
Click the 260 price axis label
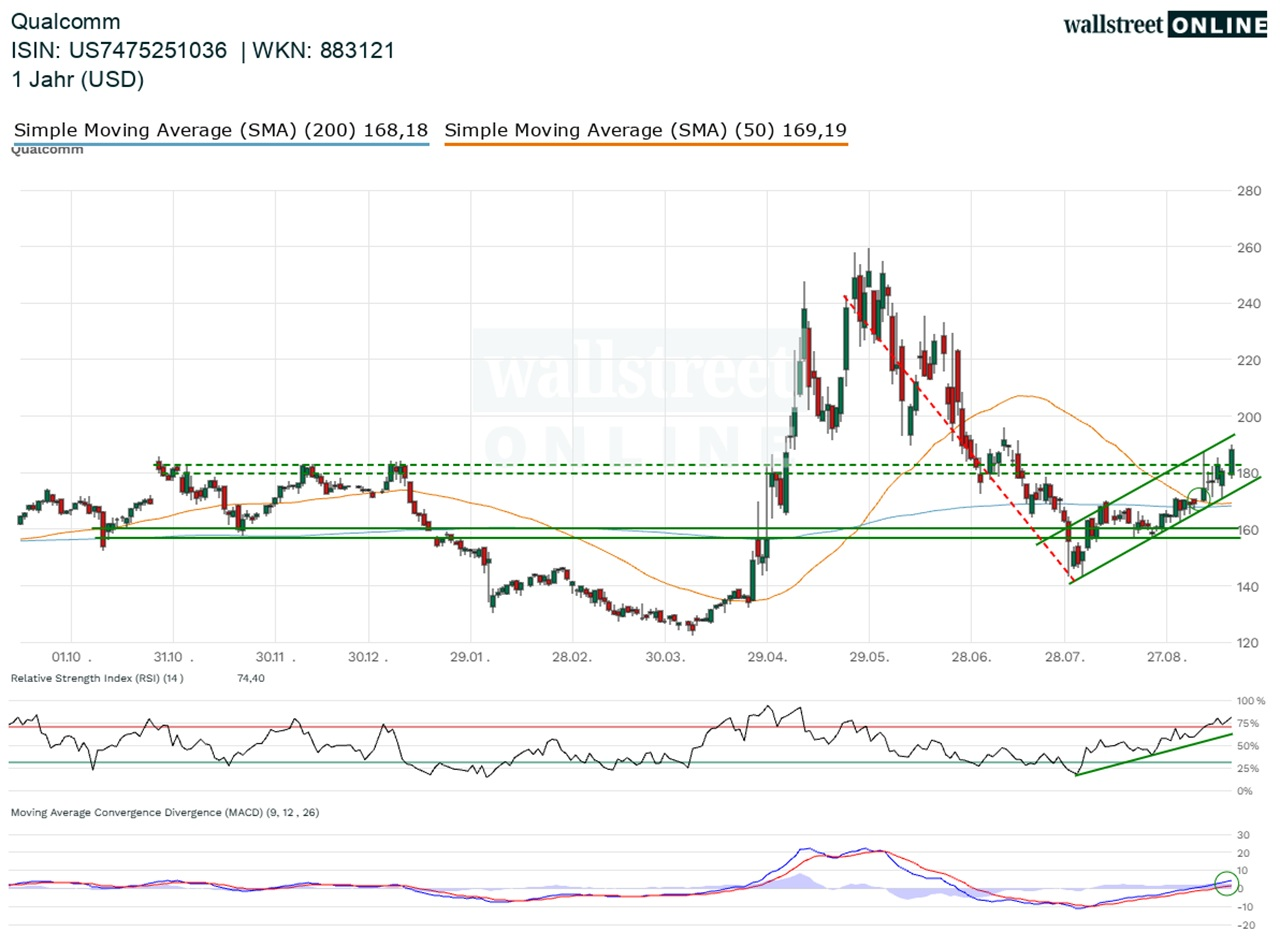point(1248,247)
